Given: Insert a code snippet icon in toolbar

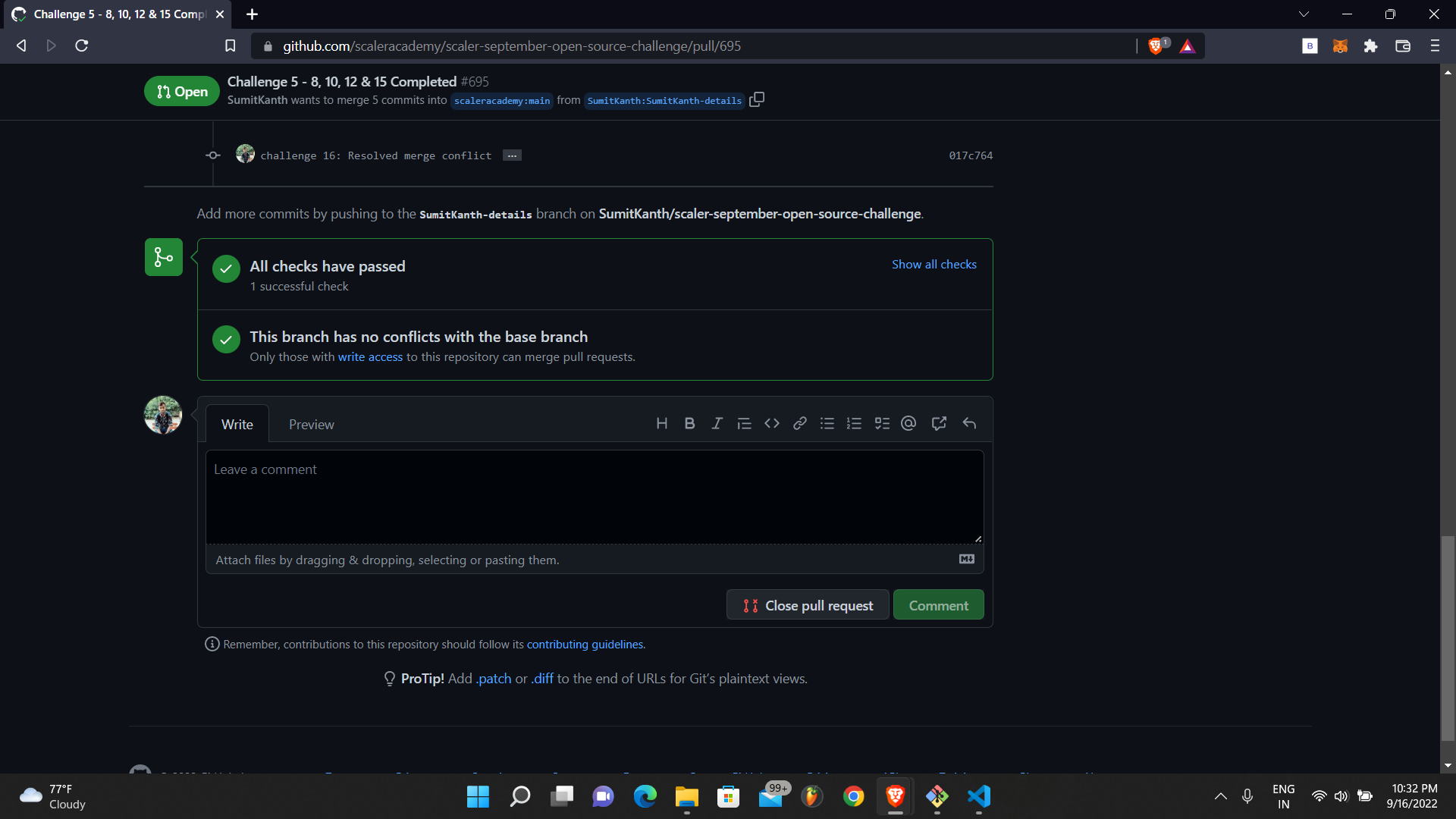Looking at the screenshot, I should point(772,423).
